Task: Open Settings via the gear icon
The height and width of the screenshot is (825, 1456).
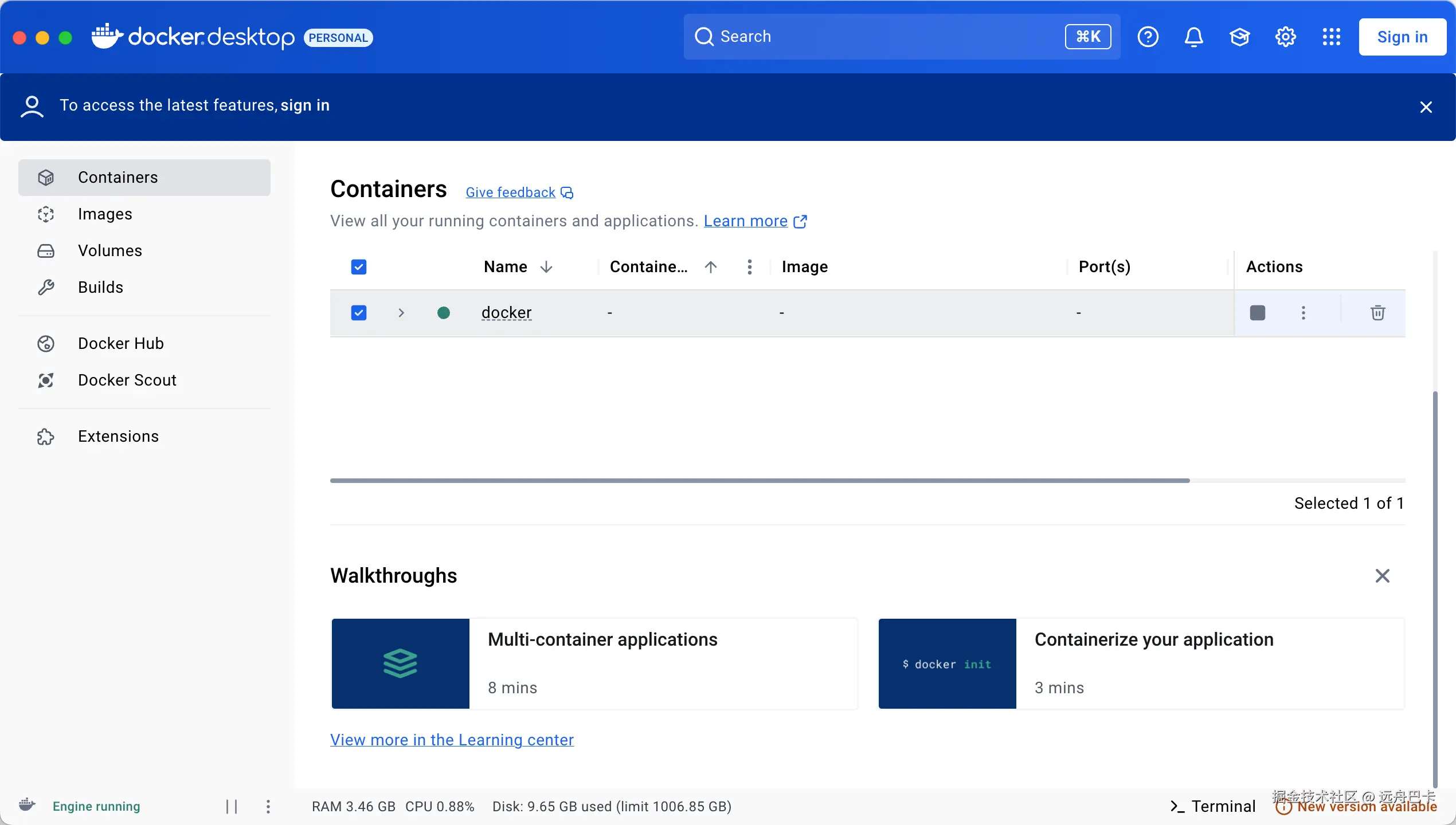Action: click(1285, 37)
